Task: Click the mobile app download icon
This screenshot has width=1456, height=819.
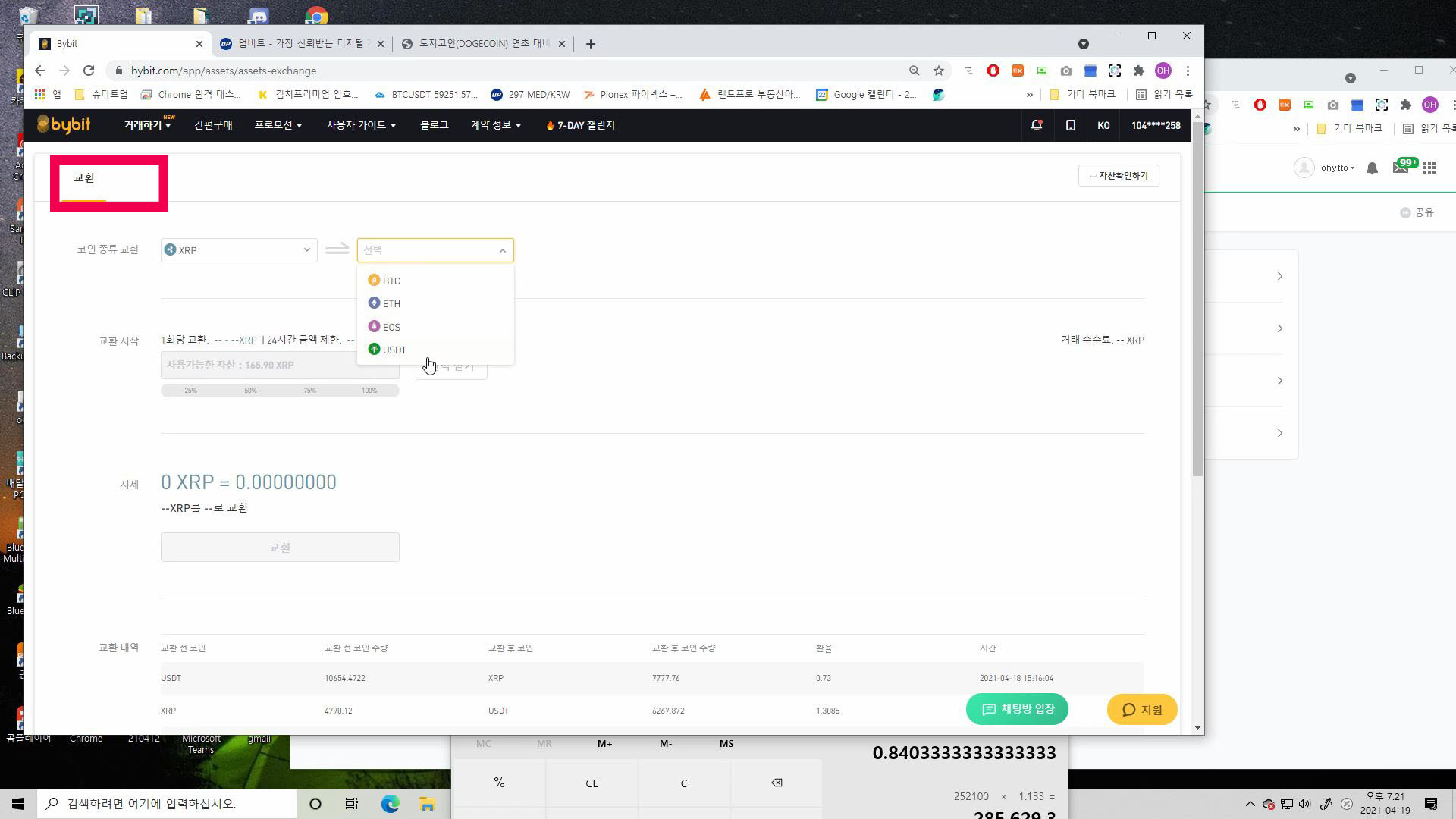Action: pos(1070,125)
